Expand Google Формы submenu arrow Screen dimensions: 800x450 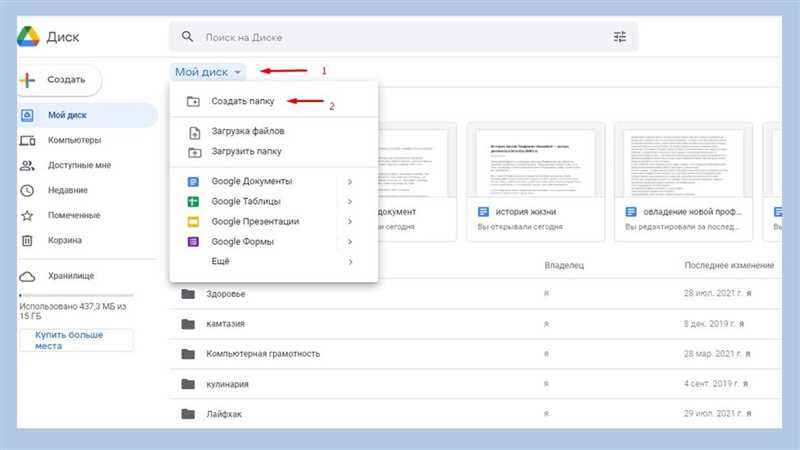(350, 241)
